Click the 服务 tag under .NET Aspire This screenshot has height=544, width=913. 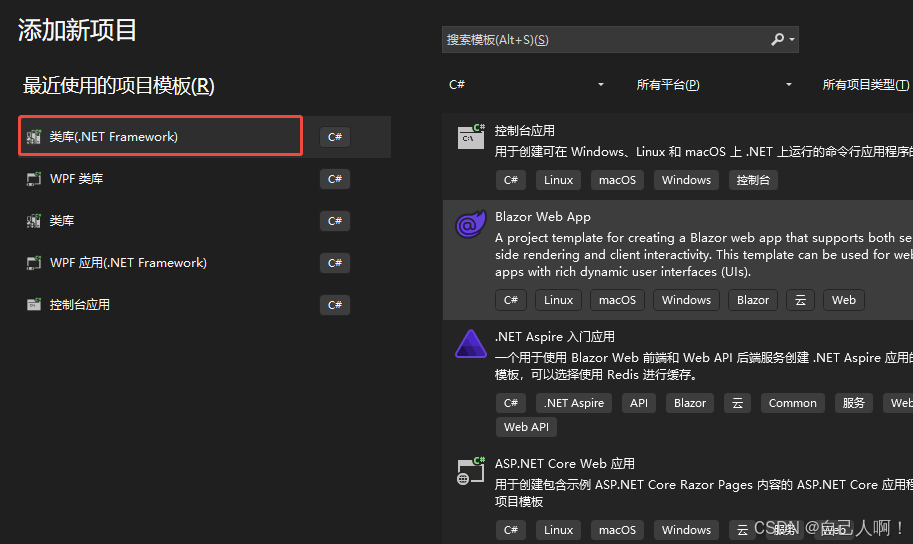pyautogui.click(x=854, y=403)
